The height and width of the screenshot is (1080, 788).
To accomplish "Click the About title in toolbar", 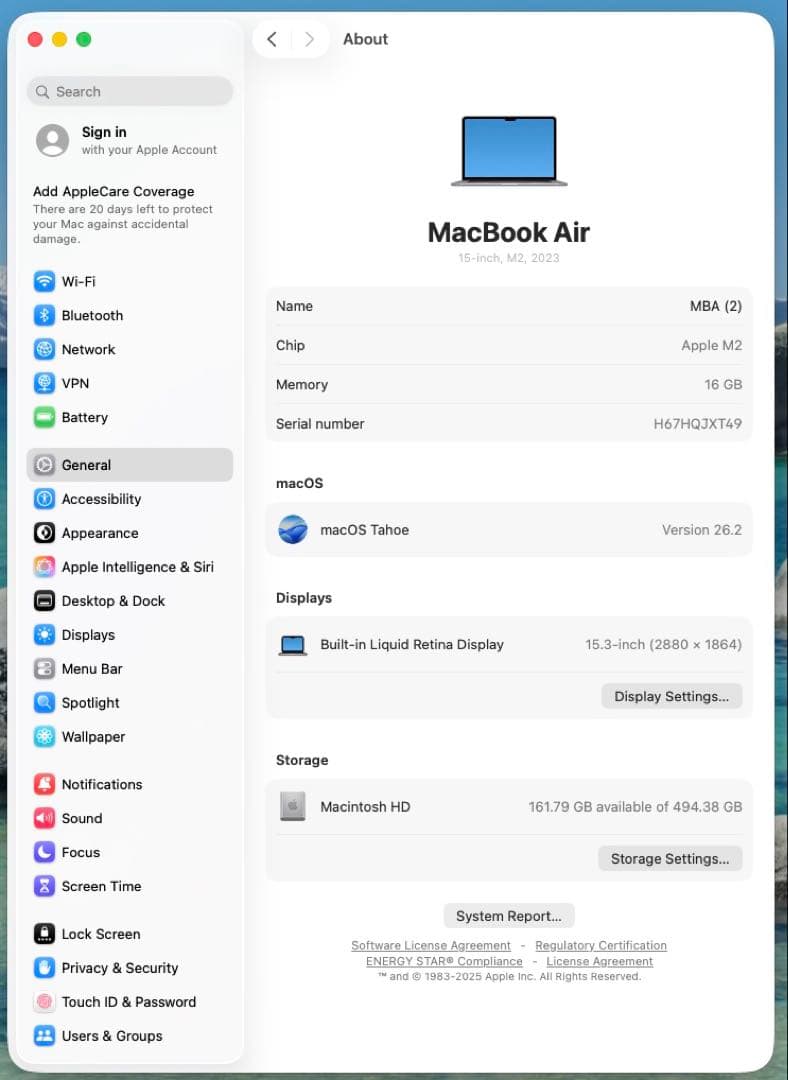I will 366,39.
